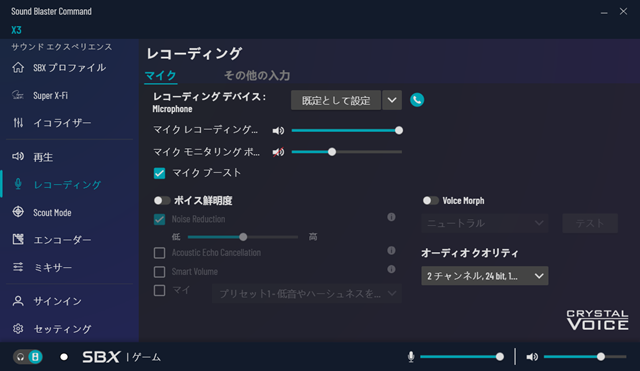
Task: Open オーディオ クオリティ 2 チャンネル dropdown
Action: coord(484,276)
